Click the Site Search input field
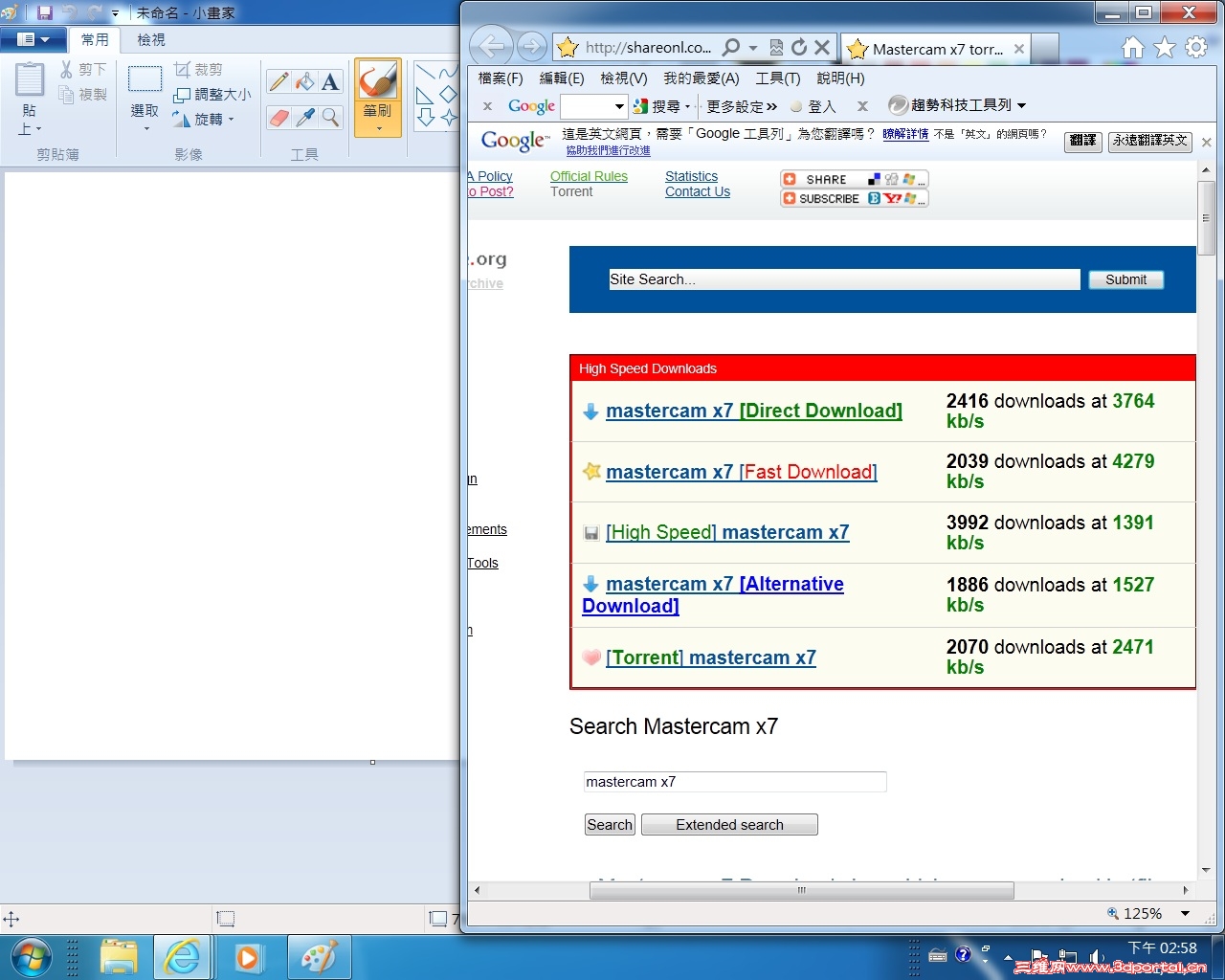This screenshot has height=980, width=1225. click(844, 279)
